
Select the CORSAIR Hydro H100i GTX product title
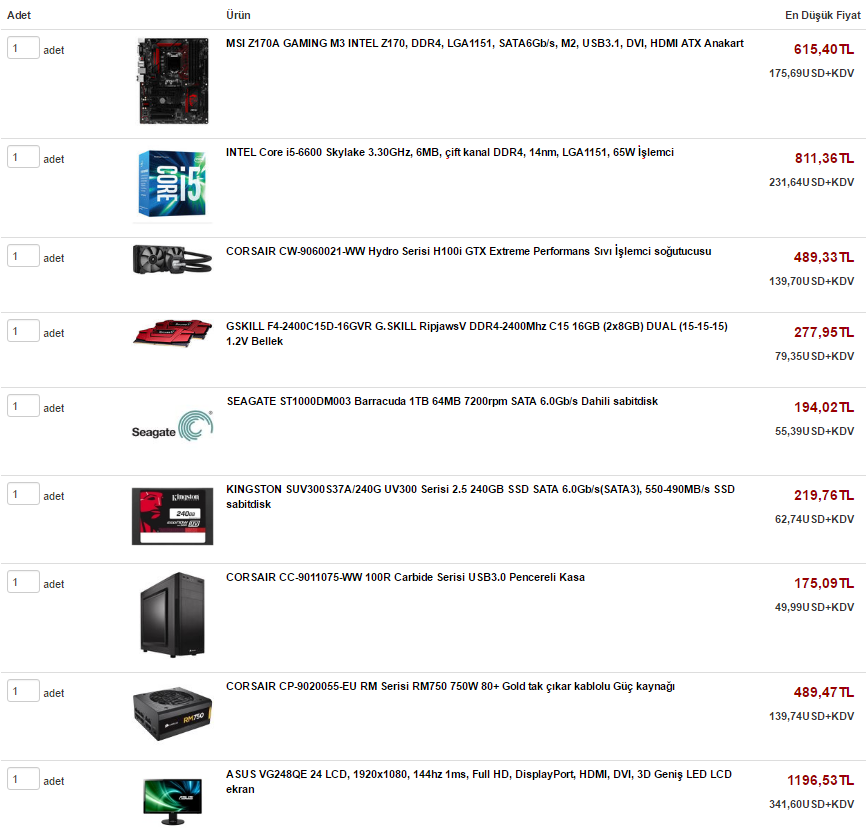[468, 251]
